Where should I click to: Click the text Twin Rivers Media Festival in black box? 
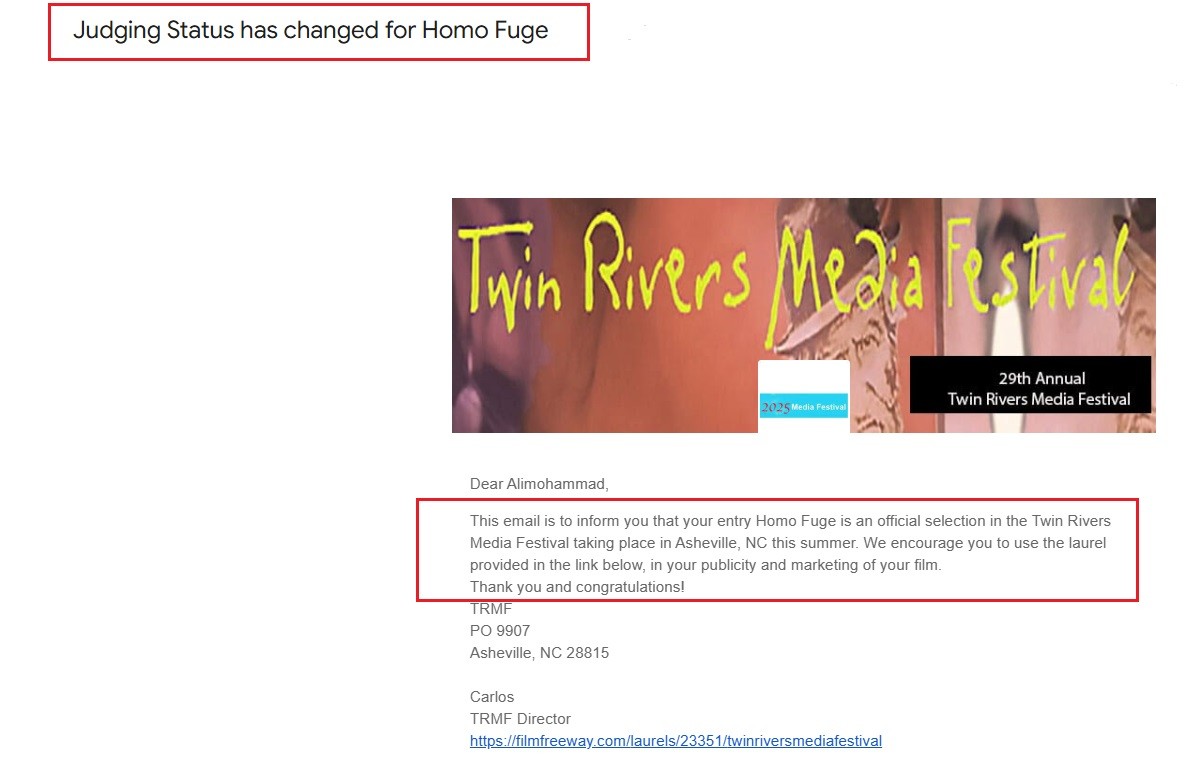tap(1039, 399)
